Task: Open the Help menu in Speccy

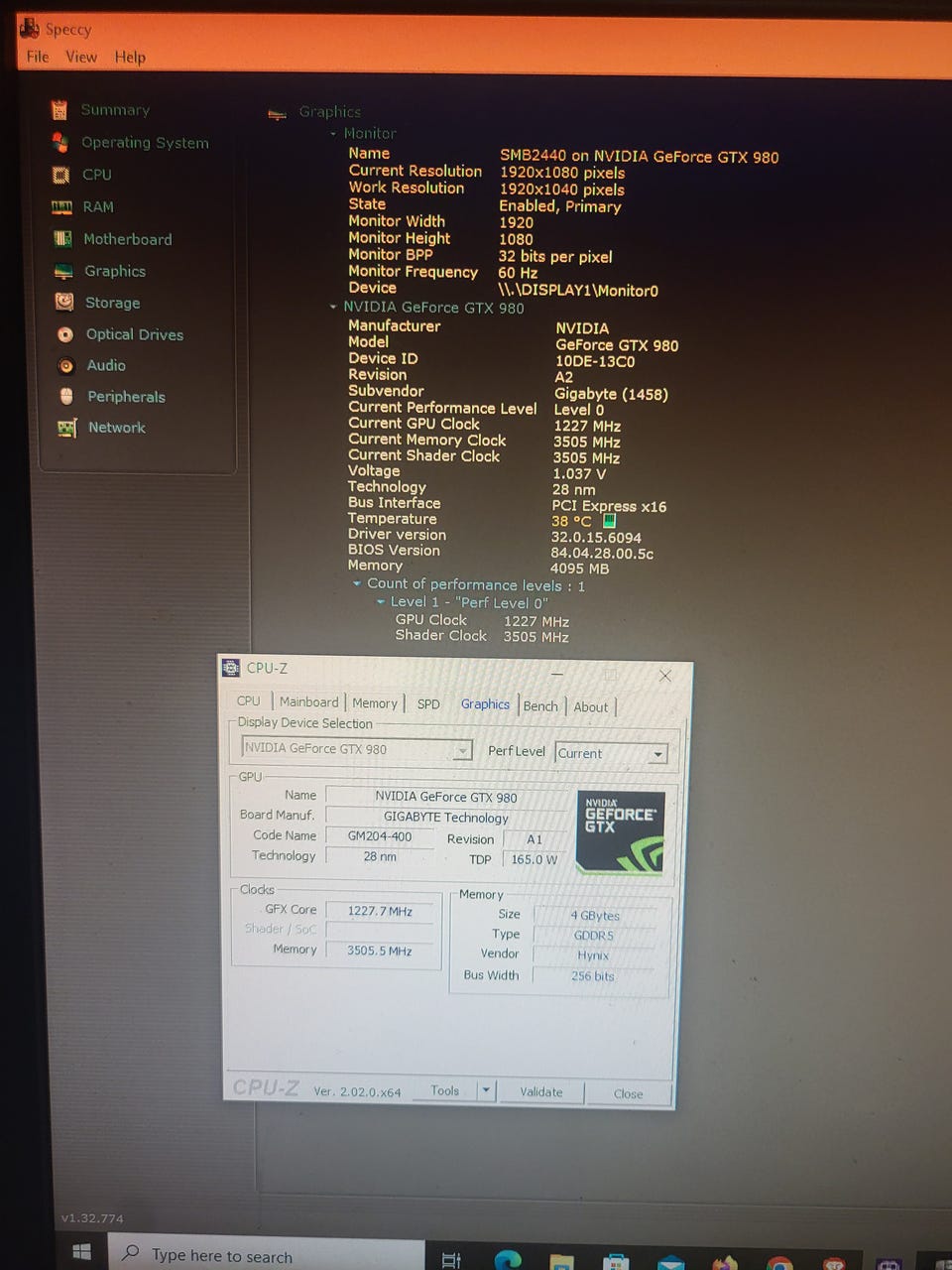Action: 130,57
